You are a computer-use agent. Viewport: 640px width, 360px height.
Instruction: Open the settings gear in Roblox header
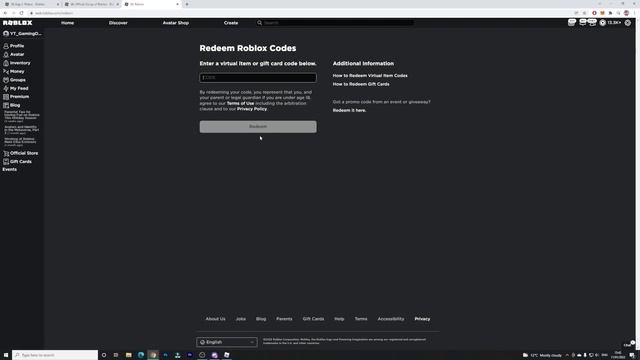coord(628,23)
